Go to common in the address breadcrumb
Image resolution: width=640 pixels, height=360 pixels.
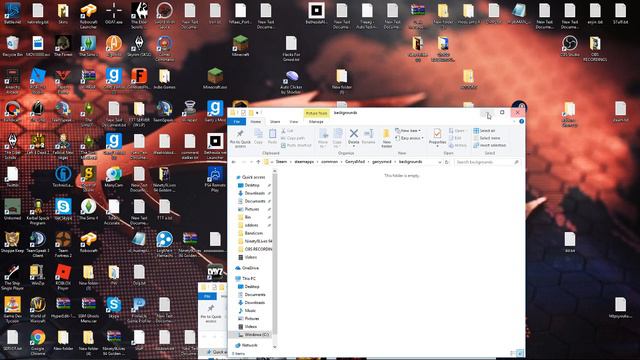[329, 162]
